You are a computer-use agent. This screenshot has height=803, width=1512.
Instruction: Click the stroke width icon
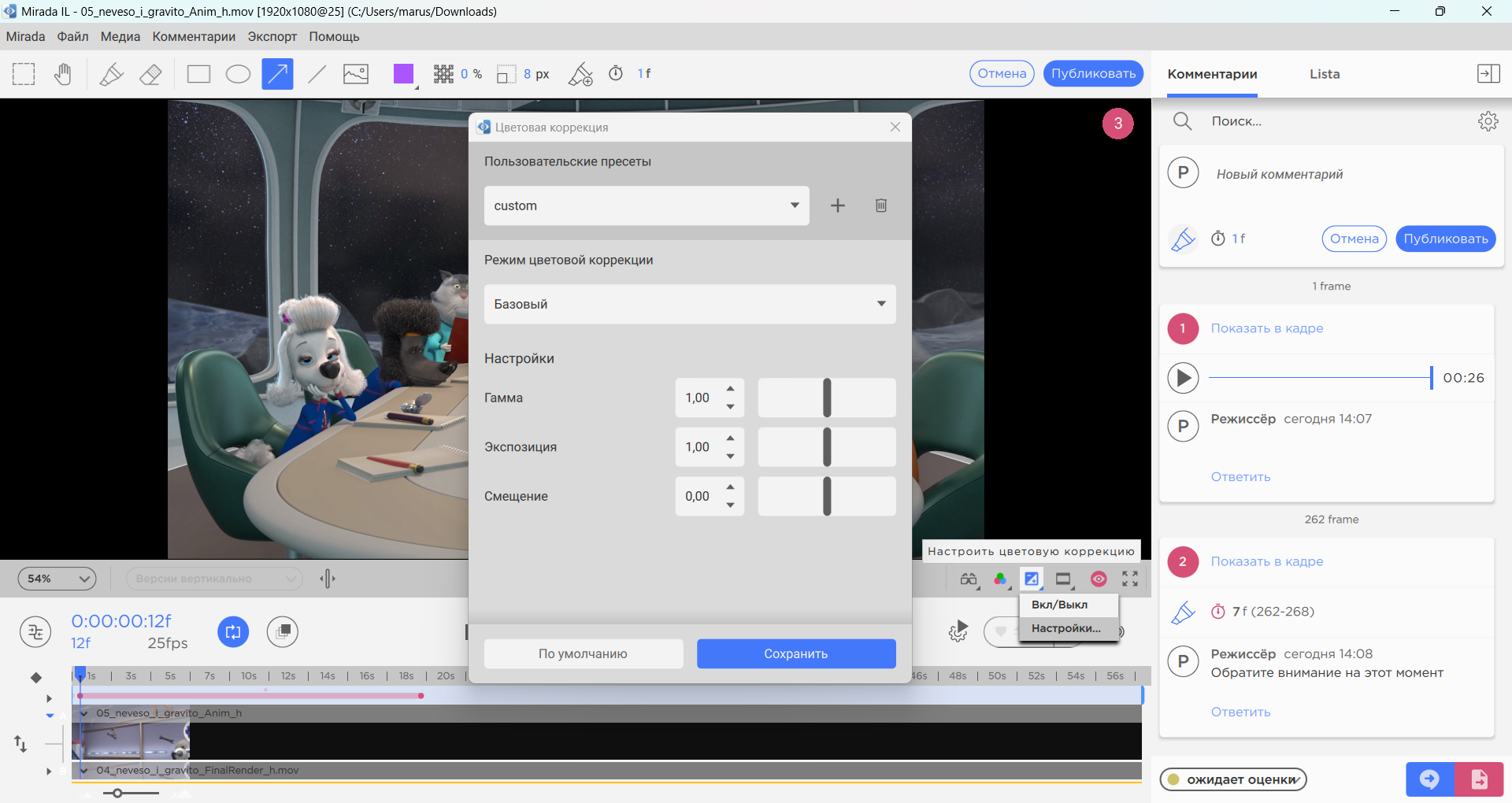506,74
